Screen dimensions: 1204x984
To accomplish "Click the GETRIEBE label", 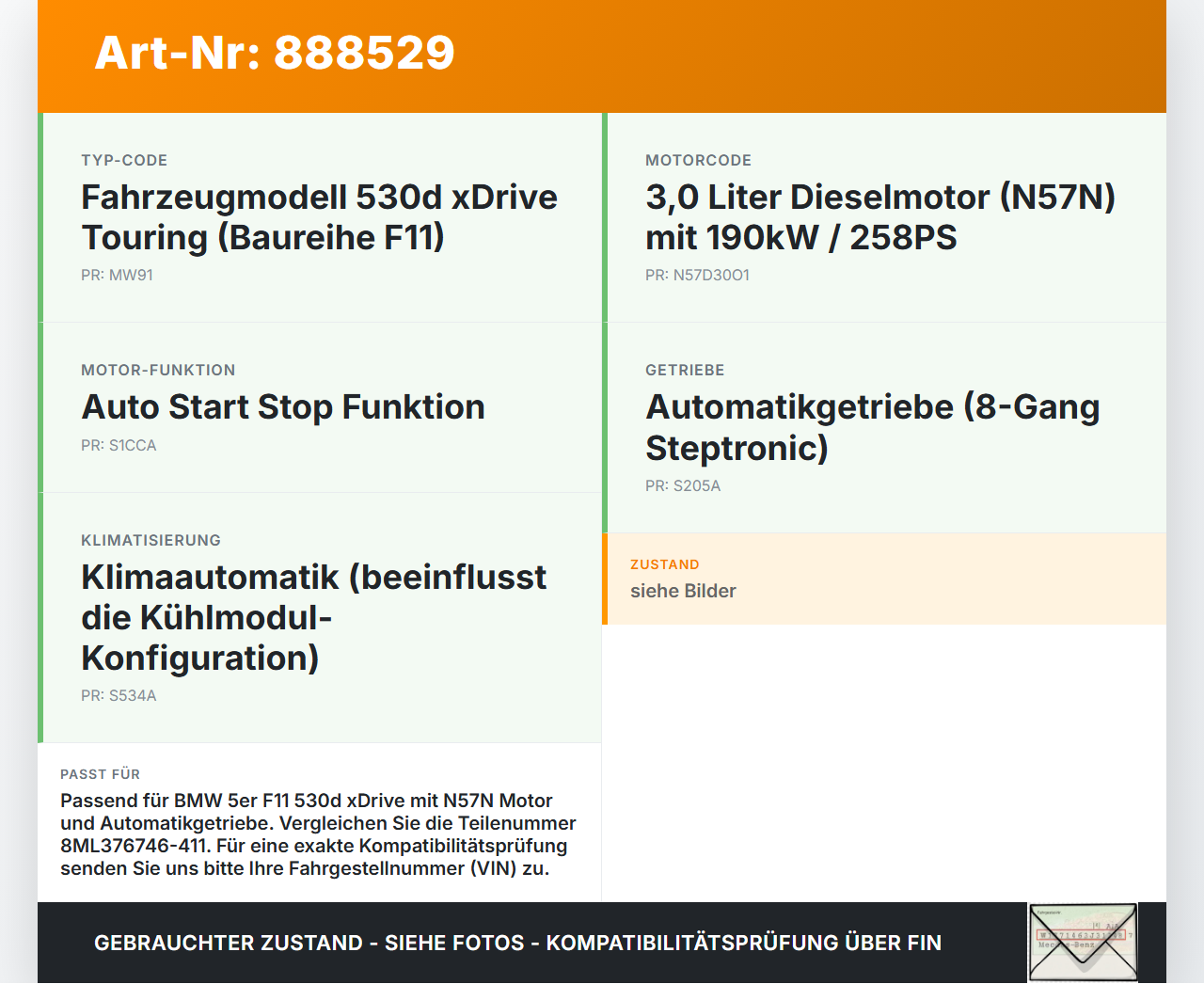I will [685, 371].
